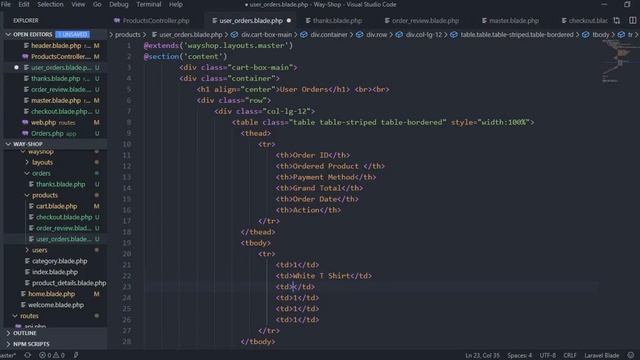Click the split editor icon
Viewport: 640px width, 360px height.
pyautogui.click(x=632, y=20)
